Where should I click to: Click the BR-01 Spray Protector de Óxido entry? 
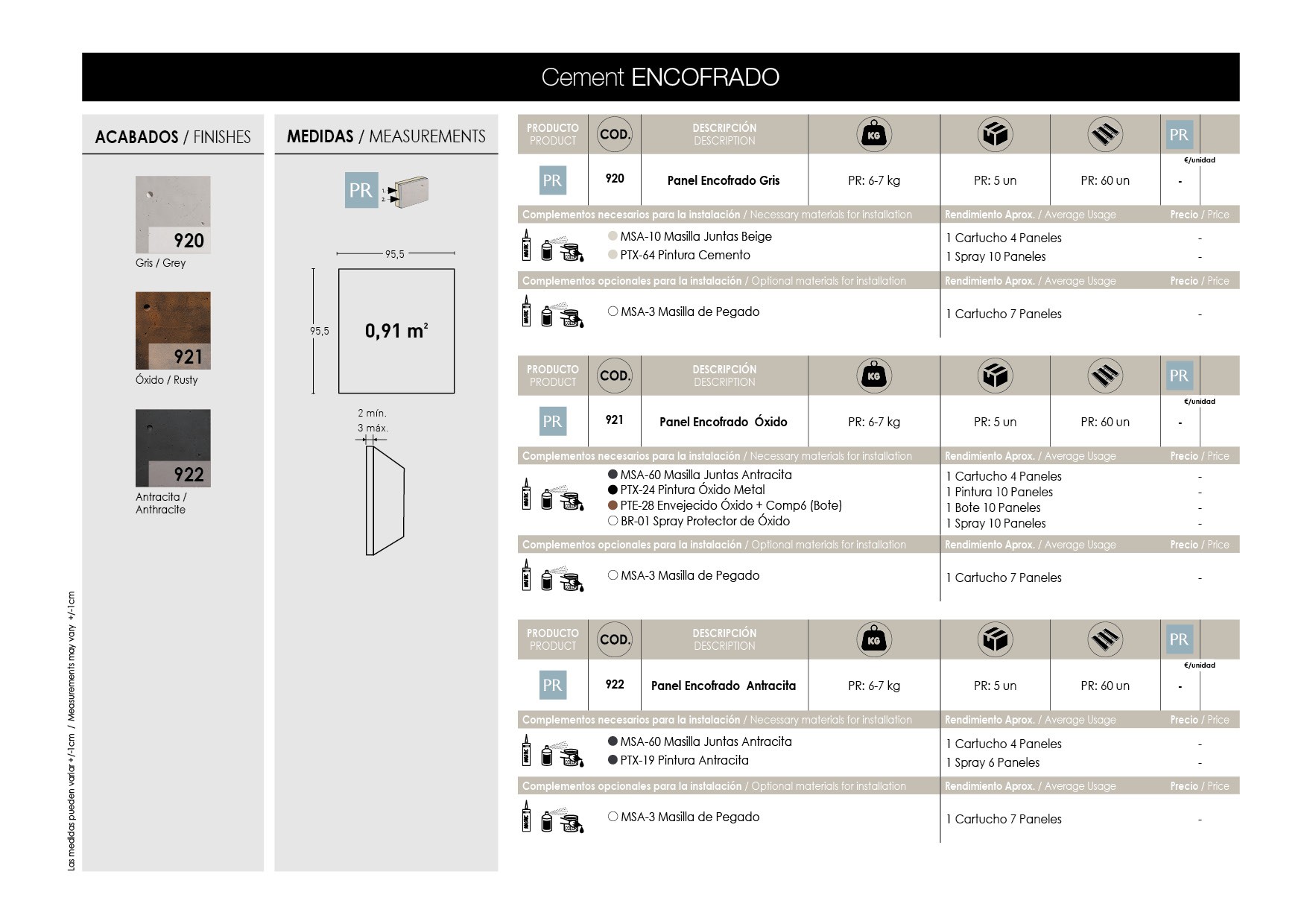[705, 521]
